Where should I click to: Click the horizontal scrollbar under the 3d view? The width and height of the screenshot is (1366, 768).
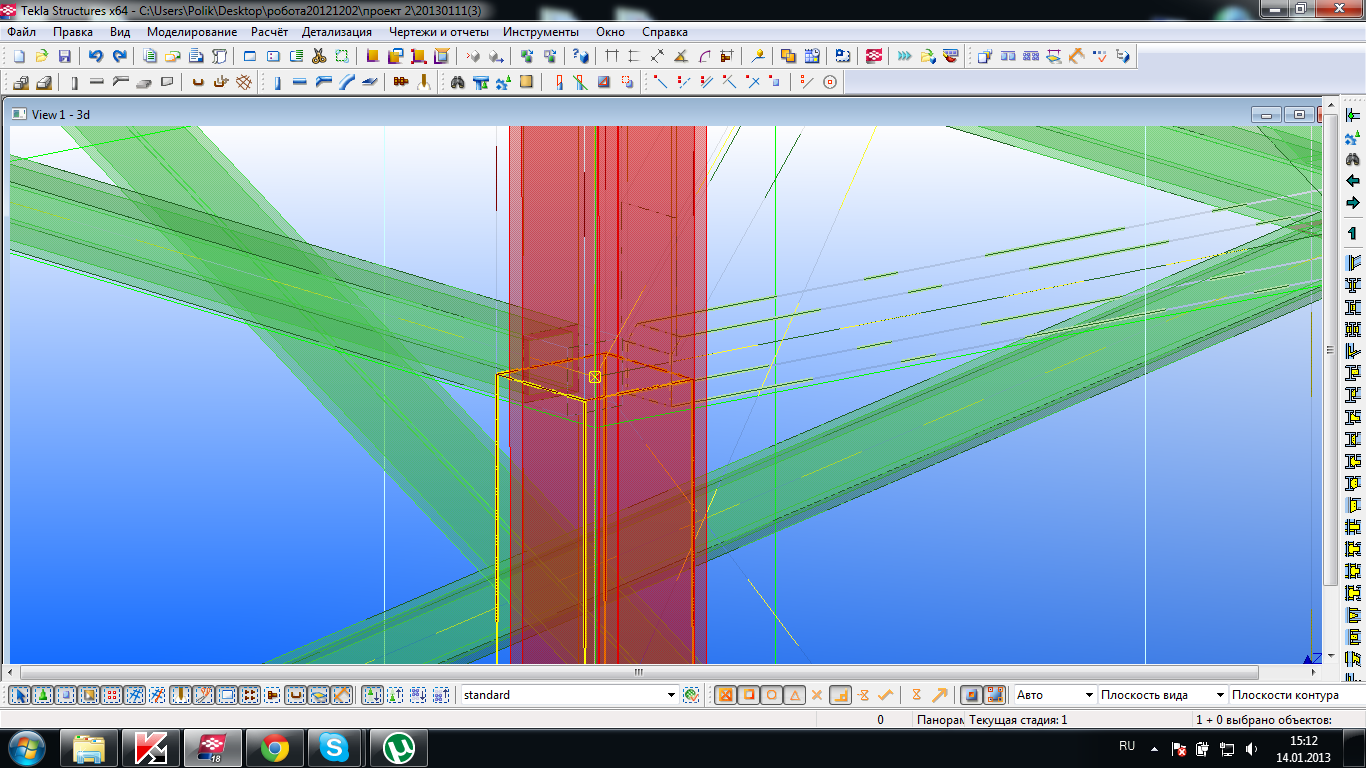[640, 672]
